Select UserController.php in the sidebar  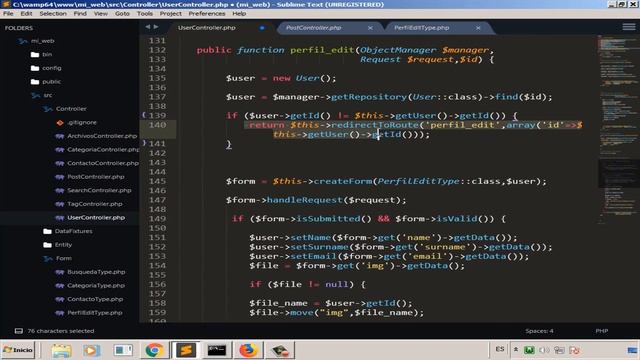click(96, 218)
